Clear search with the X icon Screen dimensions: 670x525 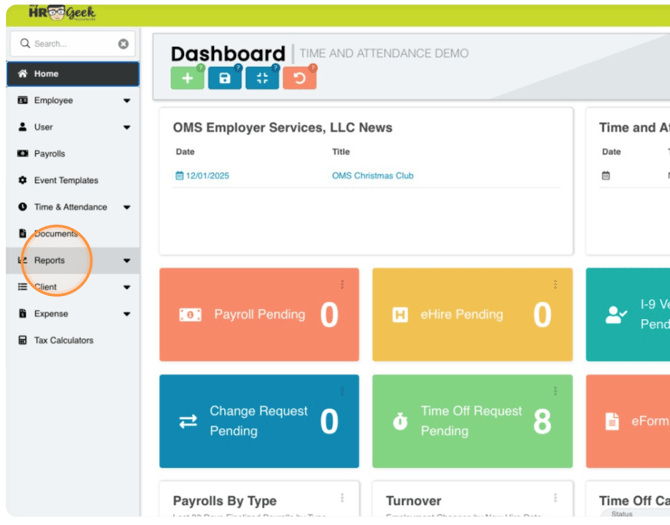123,44
